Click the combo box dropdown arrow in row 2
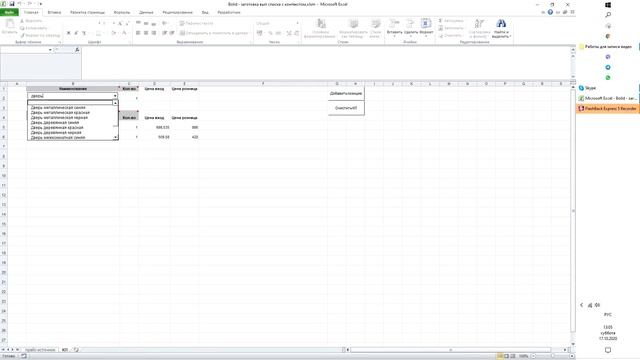This screenshot has width=640, height=360. 115,96
